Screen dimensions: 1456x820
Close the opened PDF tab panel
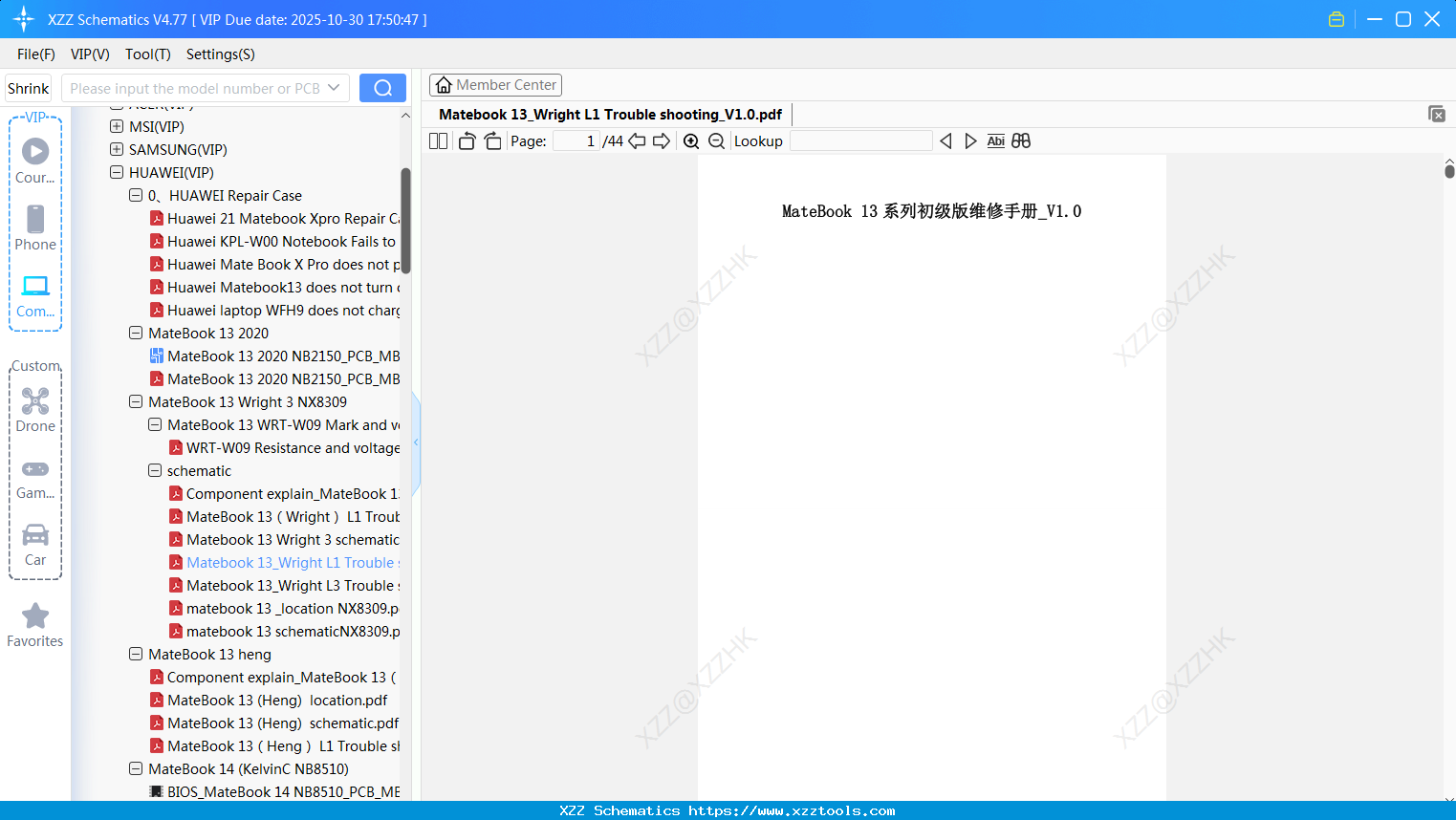tap(1437, 114)
